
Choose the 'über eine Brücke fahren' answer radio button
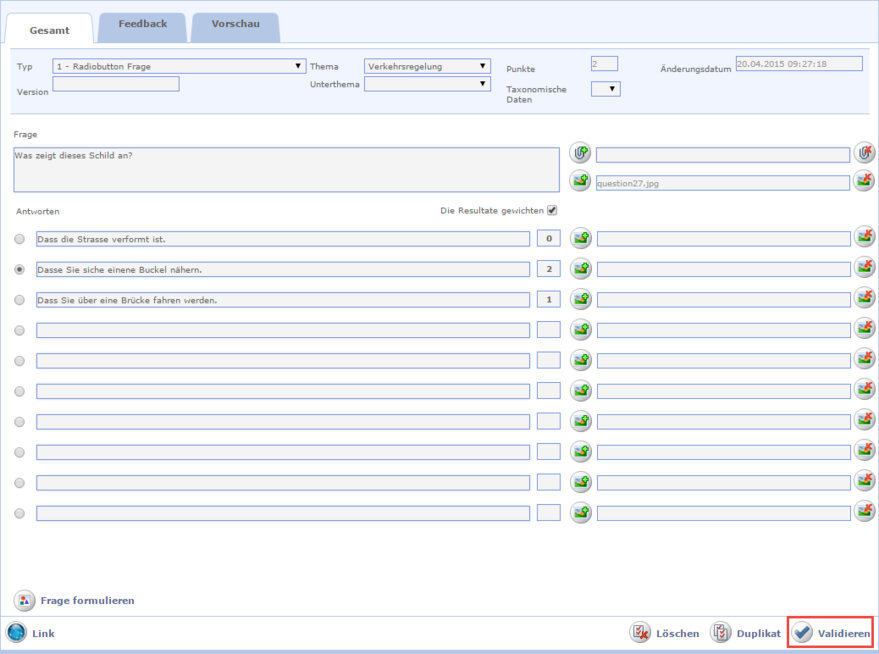pyautogui.click(x=20, y=300)
